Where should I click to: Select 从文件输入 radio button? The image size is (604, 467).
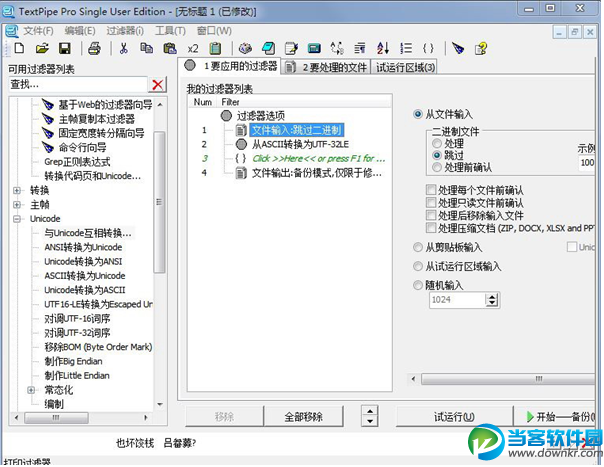[x=418, y=114]
